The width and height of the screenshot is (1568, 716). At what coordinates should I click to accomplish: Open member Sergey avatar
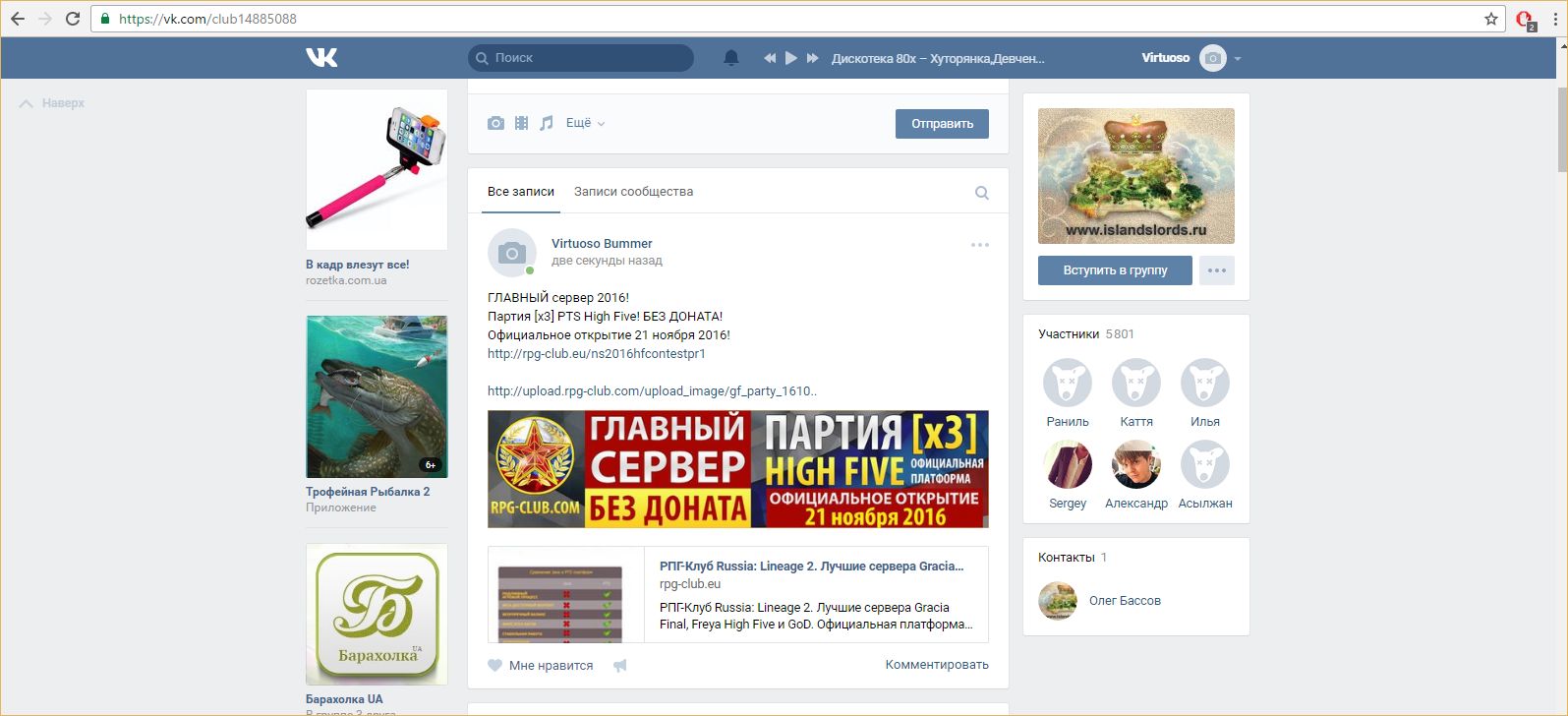pyautogui.click(x=1068, y=464)
